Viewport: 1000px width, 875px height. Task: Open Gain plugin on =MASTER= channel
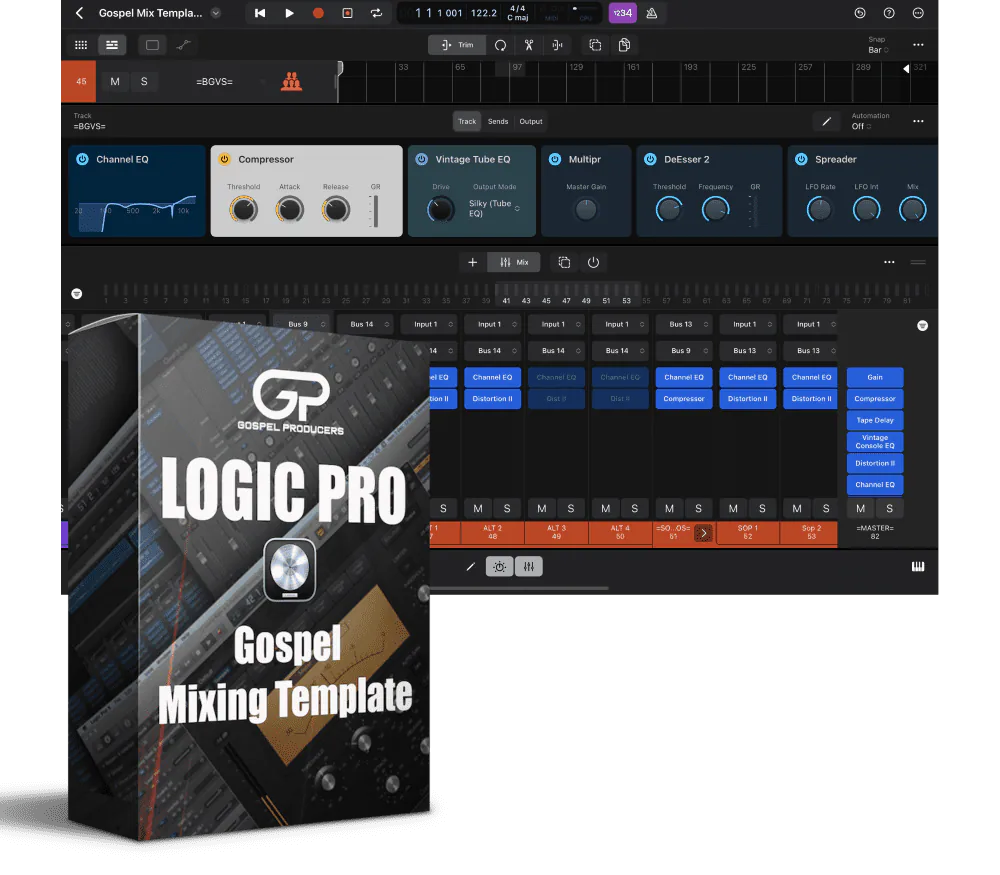click(x=875, y=377)
